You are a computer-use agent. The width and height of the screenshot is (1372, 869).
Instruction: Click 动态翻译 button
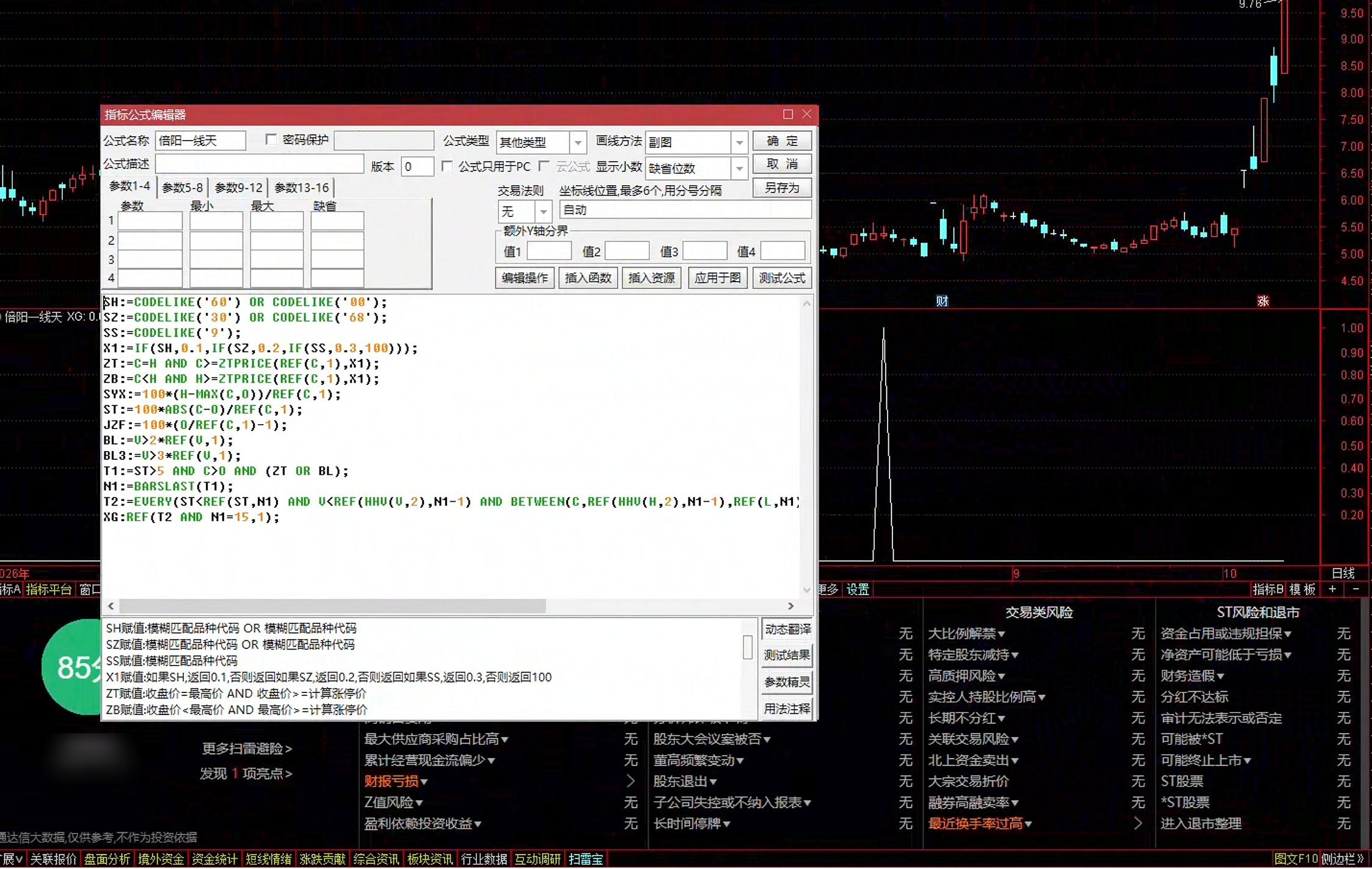(787, 629)
